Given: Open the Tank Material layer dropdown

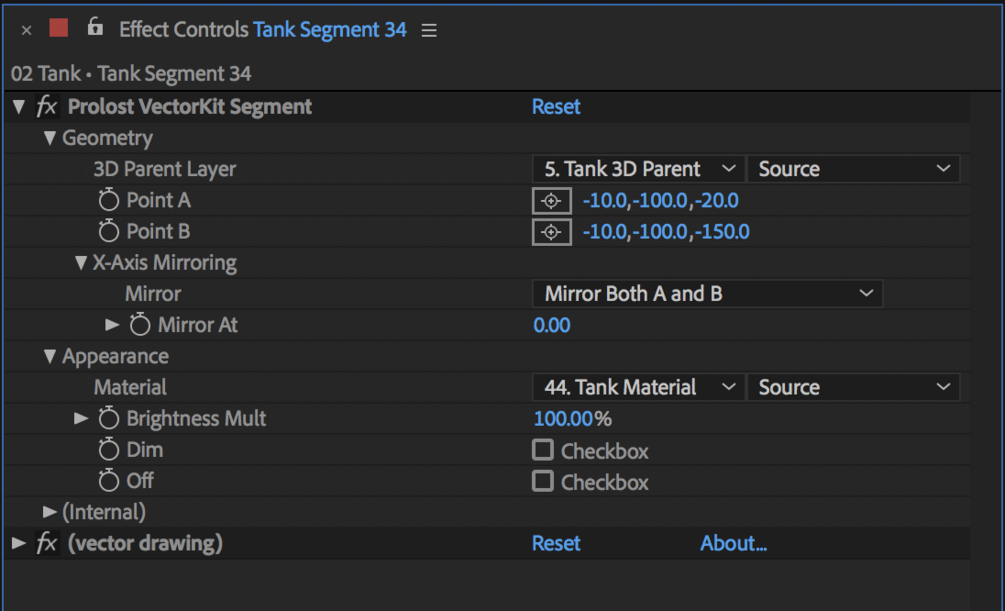Looking at the screenshot, I should [638, 387].
